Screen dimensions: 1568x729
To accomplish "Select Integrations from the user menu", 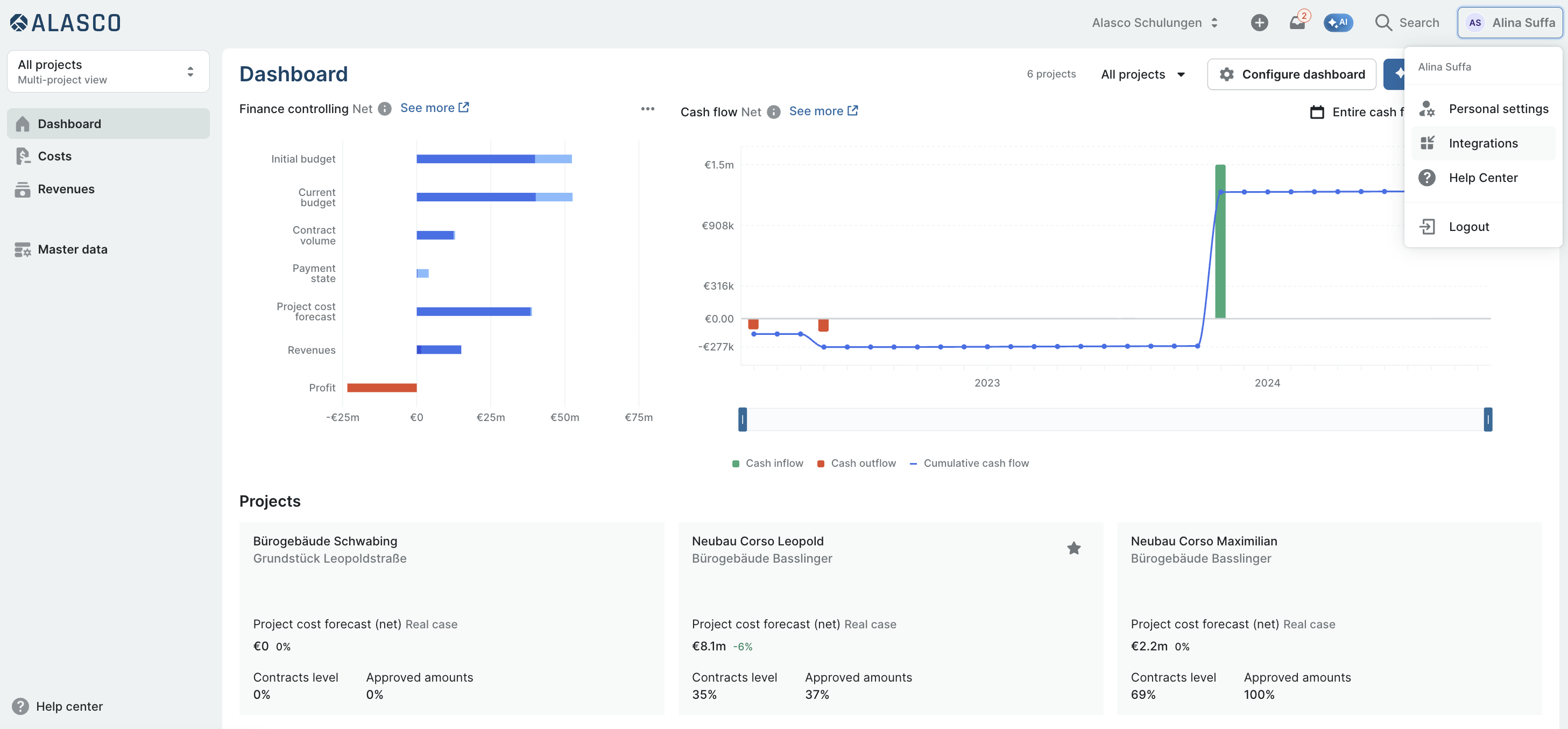I will pos(1483,143).
